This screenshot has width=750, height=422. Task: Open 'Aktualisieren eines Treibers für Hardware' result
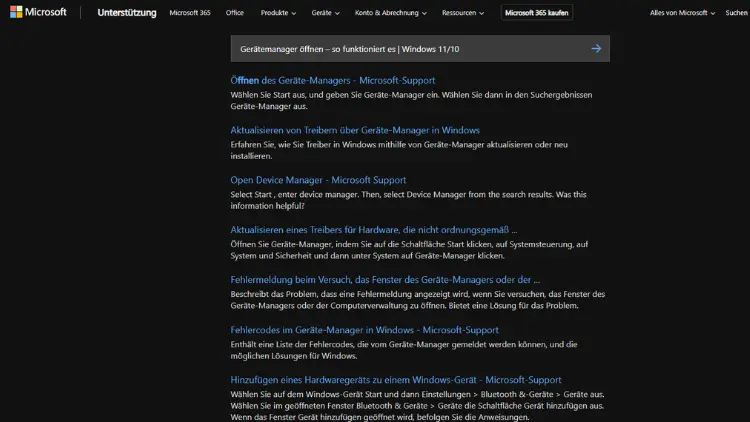pos(374,230)
